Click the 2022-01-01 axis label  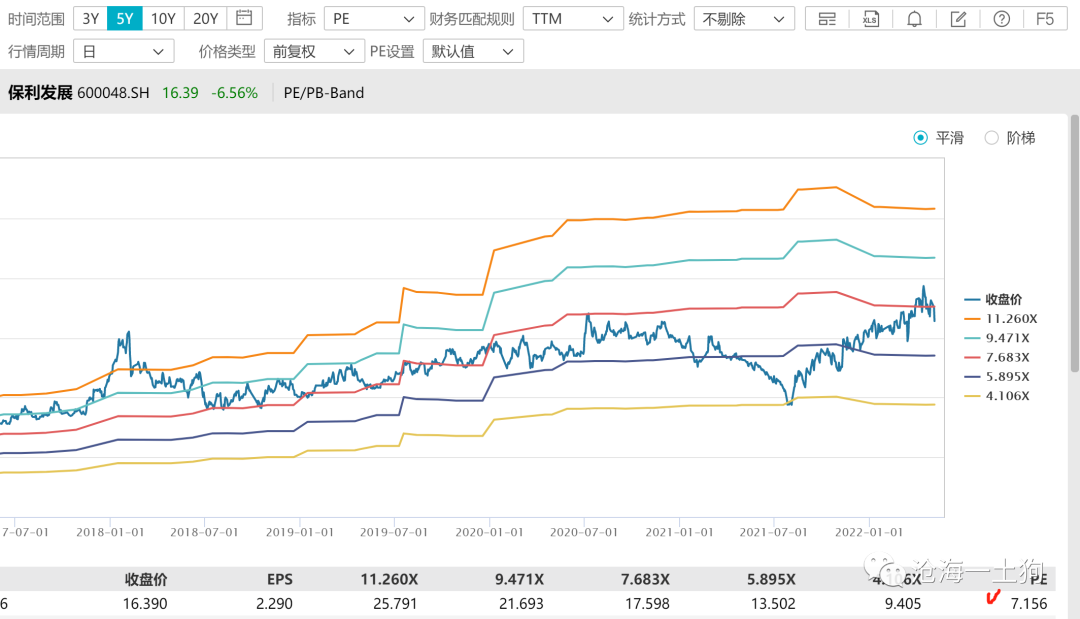869,532
